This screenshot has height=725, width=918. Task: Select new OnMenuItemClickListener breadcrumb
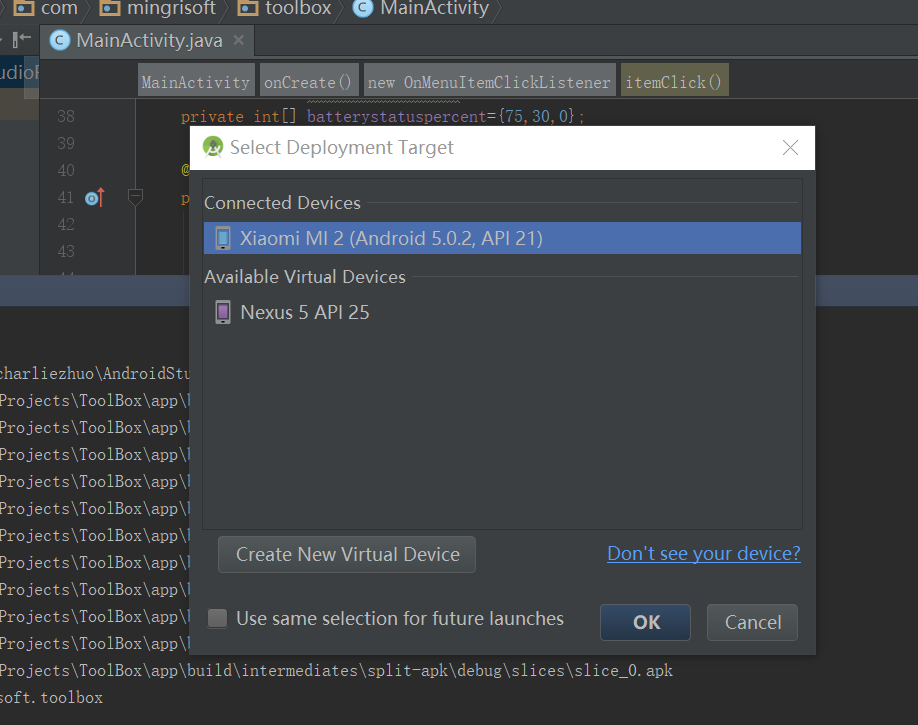489,82
